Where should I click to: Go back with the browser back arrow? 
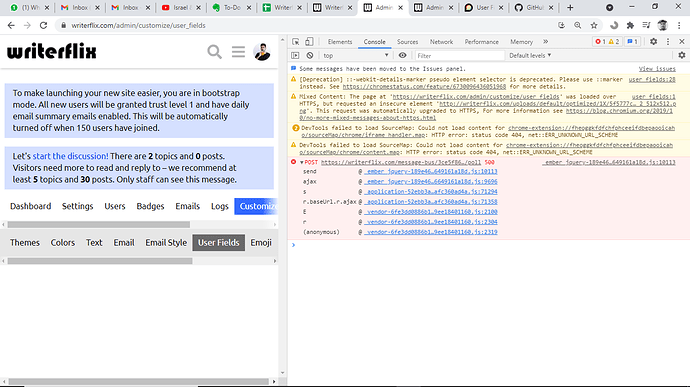(x=11, y=26)
